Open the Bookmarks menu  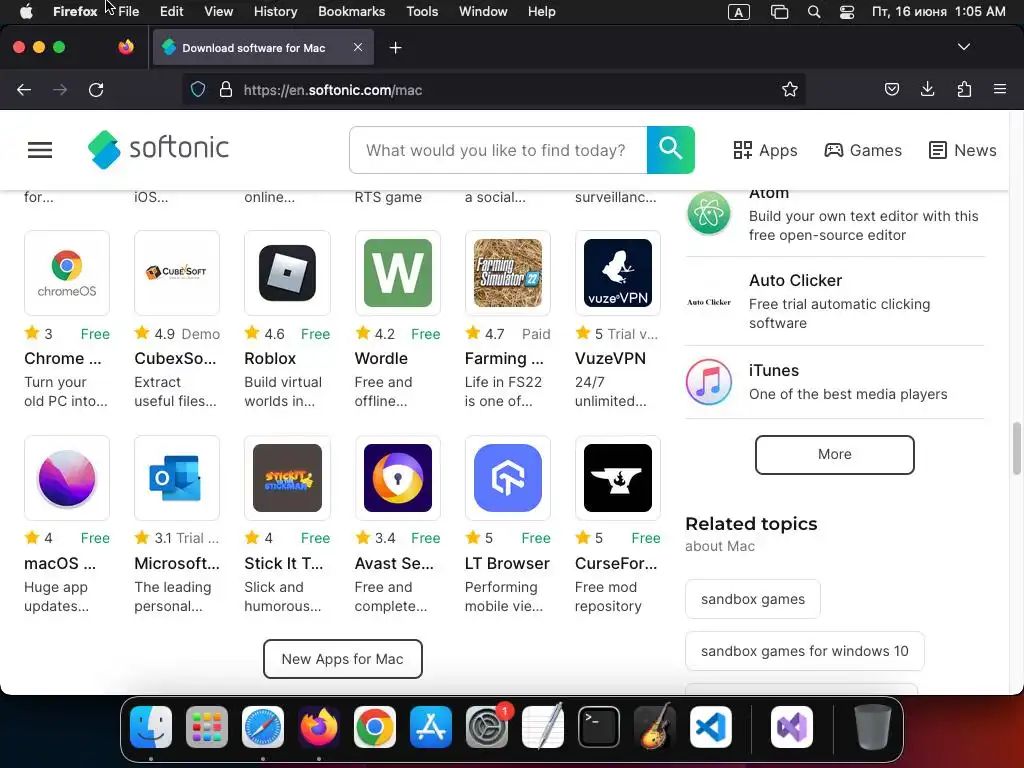pos(351,11)
